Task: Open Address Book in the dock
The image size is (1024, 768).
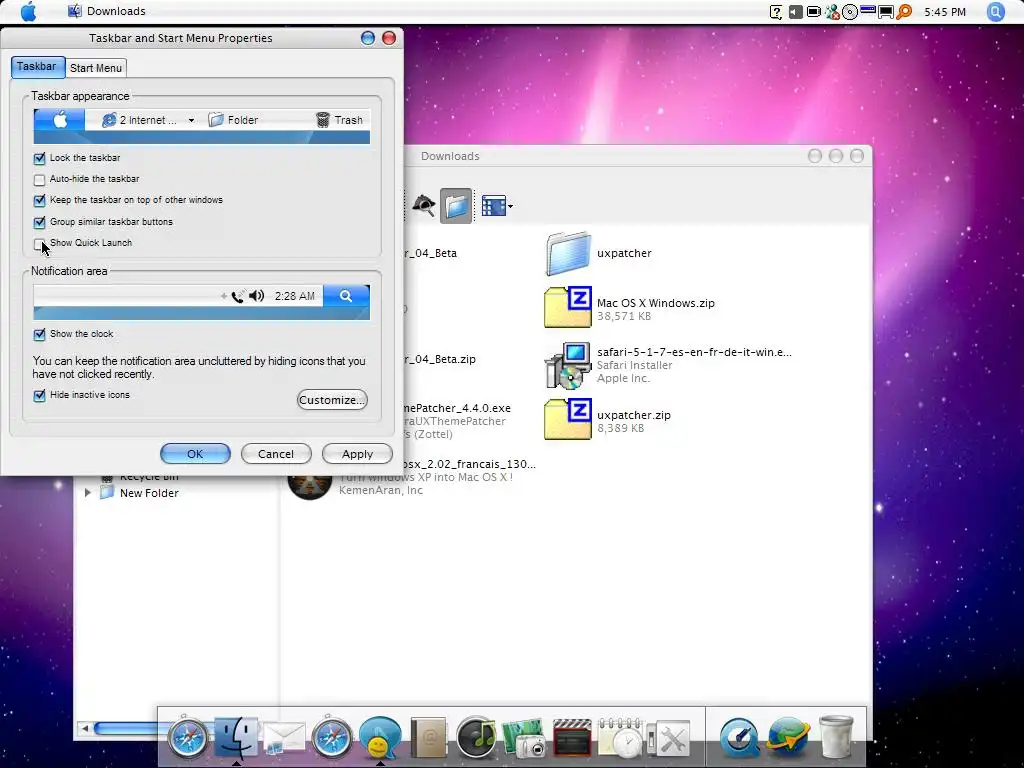Action: [428, 738]
